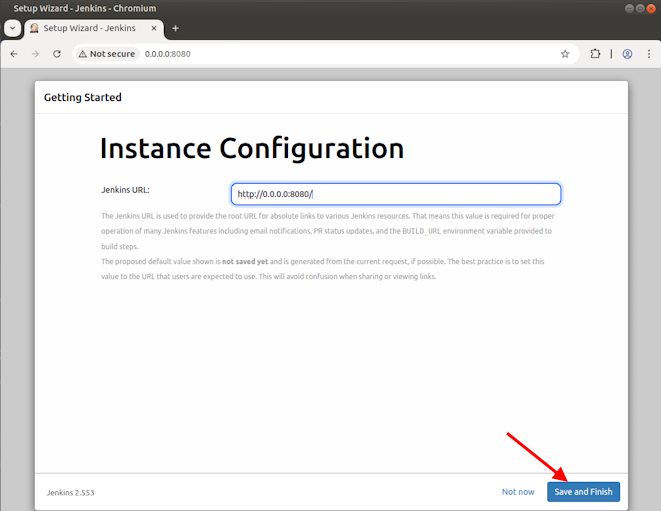This screenshot has height=511, width=661.
Task: Skip setup with the Not now link
Action: (x=518, y=492)
